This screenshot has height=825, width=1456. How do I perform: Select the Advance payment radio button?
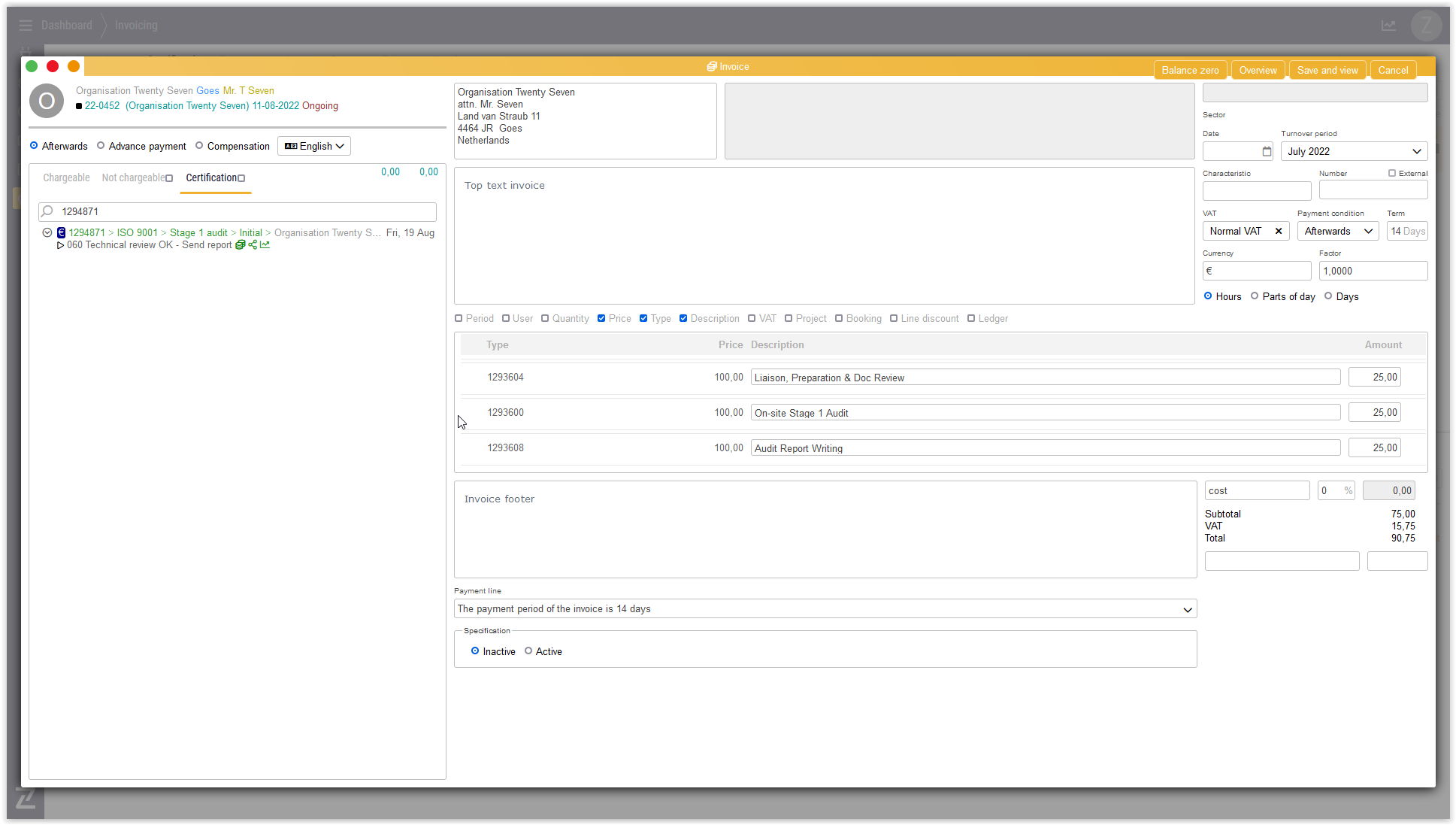point(101,146)
